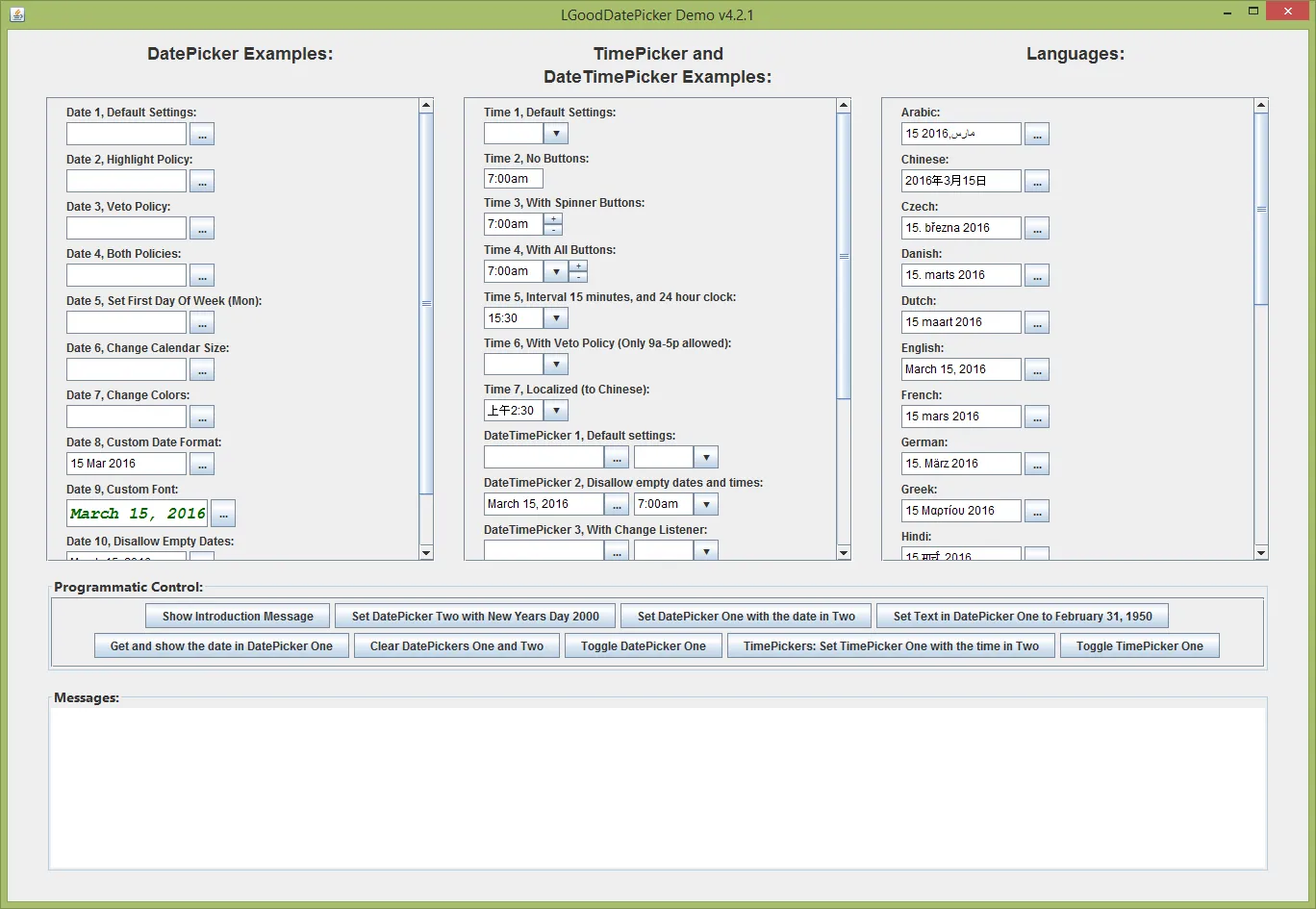
Task: Click the Java application icon in title bar
Action: pos(17,14)
